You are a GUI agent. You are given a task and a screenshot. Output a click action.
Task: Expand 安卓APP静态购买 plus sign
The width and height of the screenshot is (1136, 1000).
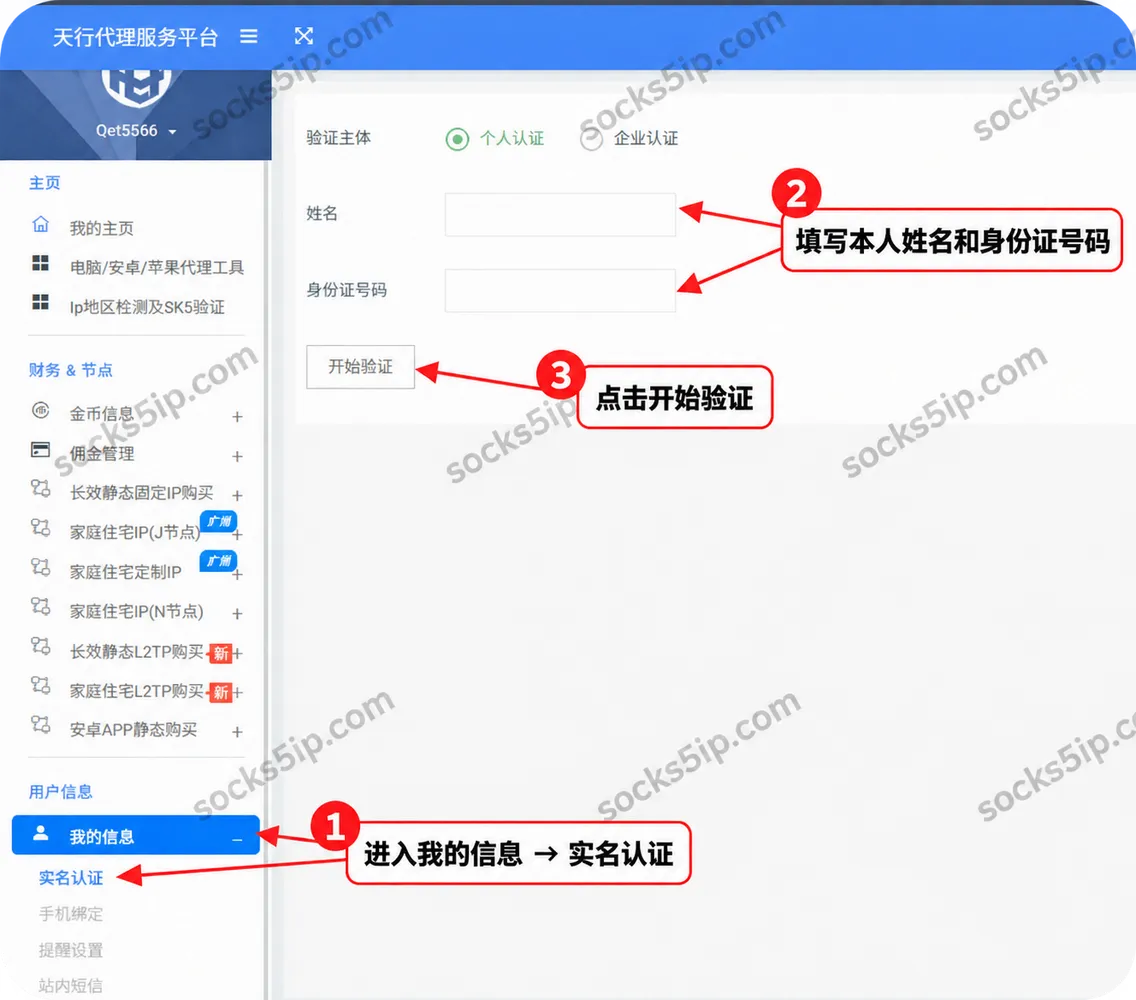237,732
